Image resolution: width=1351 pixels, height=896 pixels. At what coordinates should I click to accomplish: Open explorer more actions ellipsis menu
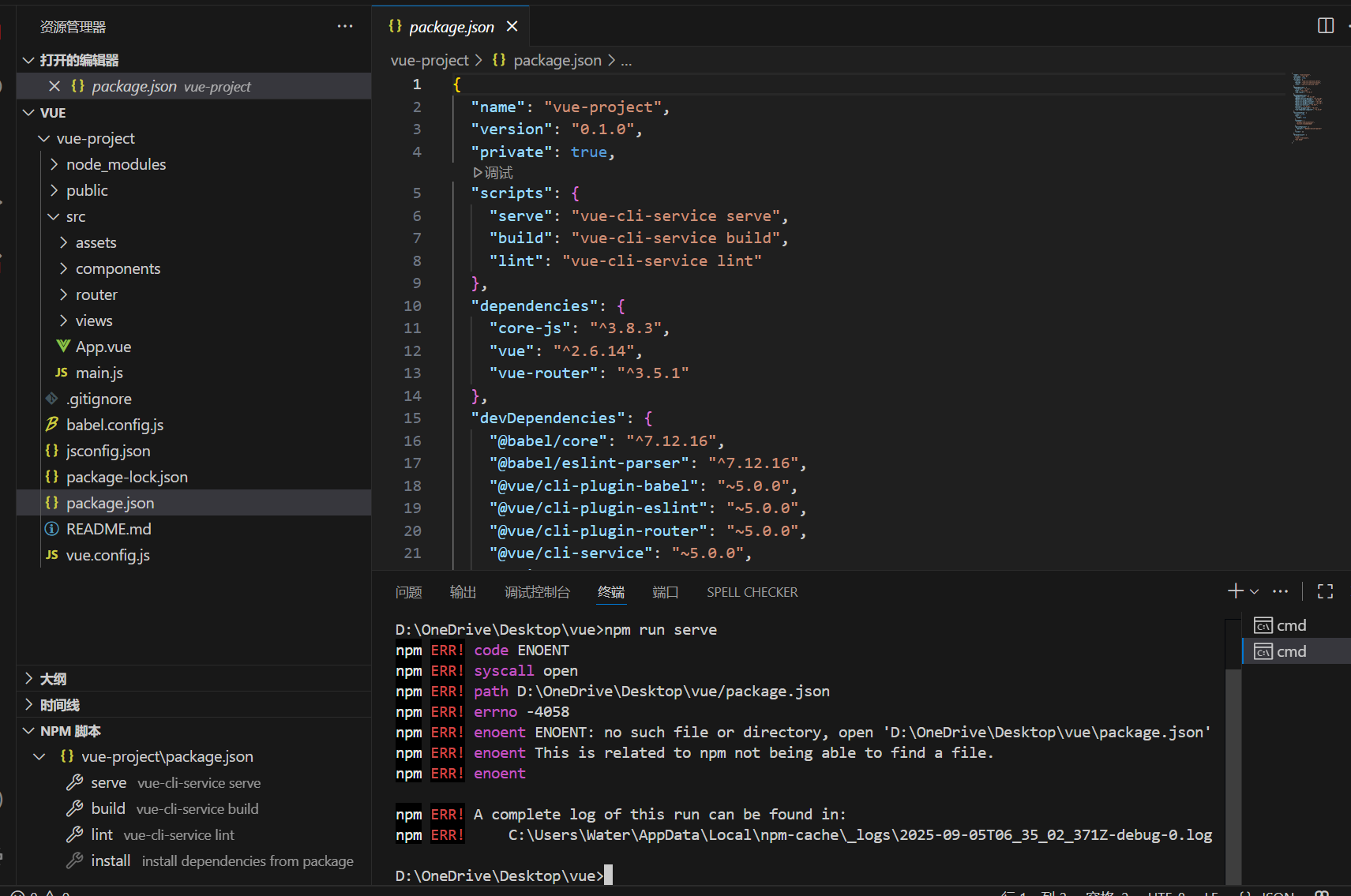coord(345,26)
